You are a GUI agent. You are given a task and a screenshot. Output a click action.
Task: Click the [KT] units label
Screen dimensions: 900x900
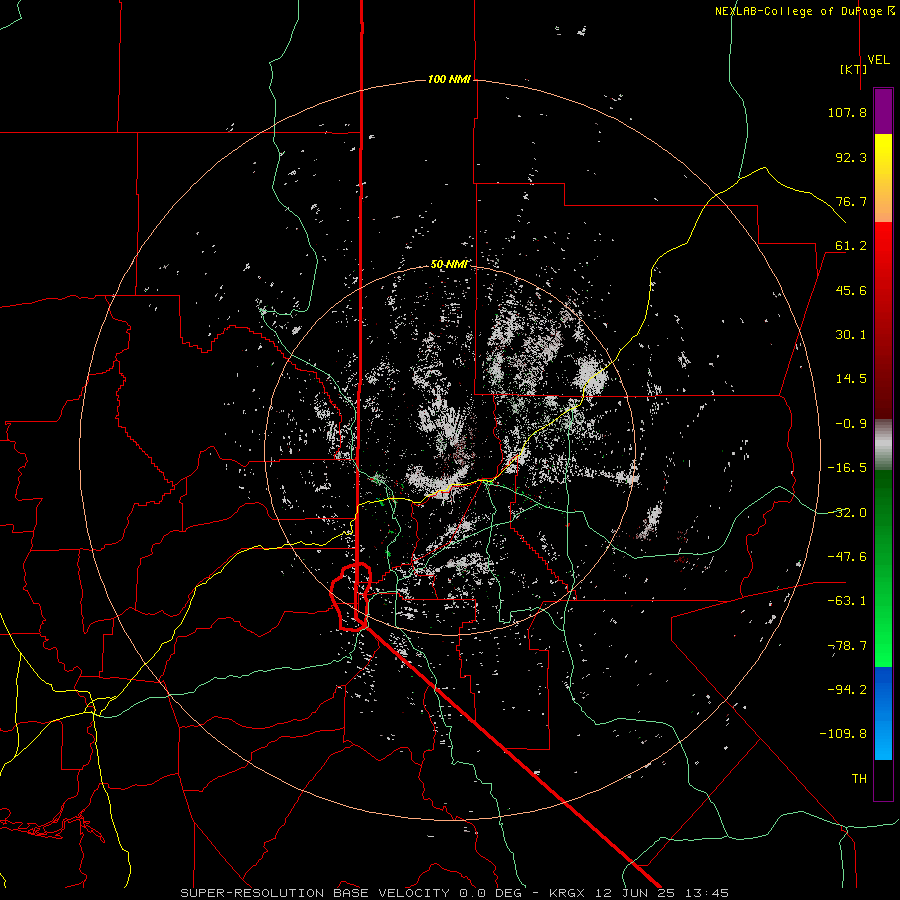[x=854, y=69]
